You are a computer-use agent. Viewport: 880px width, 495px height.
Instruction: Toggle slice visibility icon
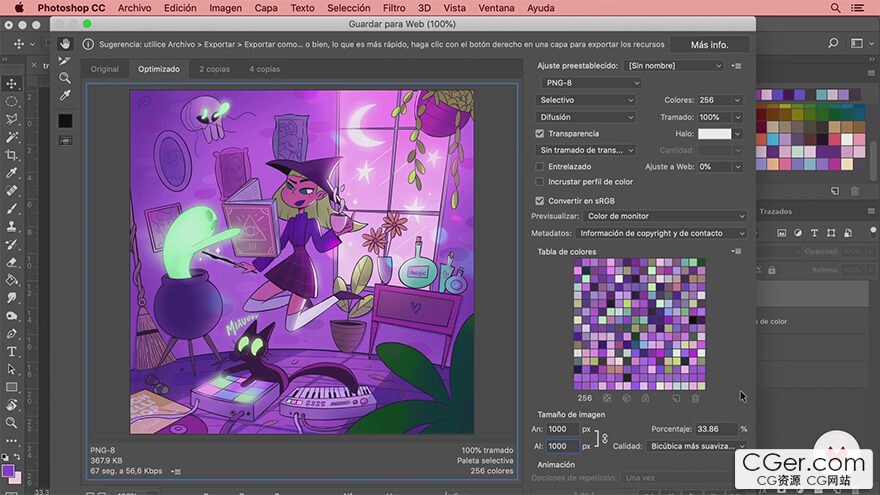pyautogui.click(x=65, y=140)
